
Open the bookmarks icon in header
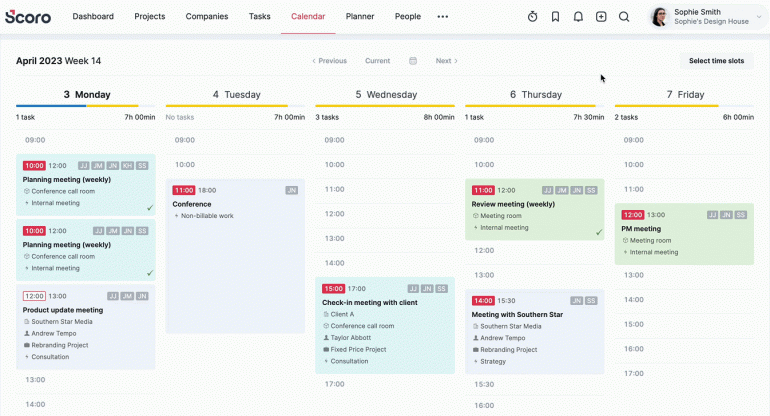point(555,17)
